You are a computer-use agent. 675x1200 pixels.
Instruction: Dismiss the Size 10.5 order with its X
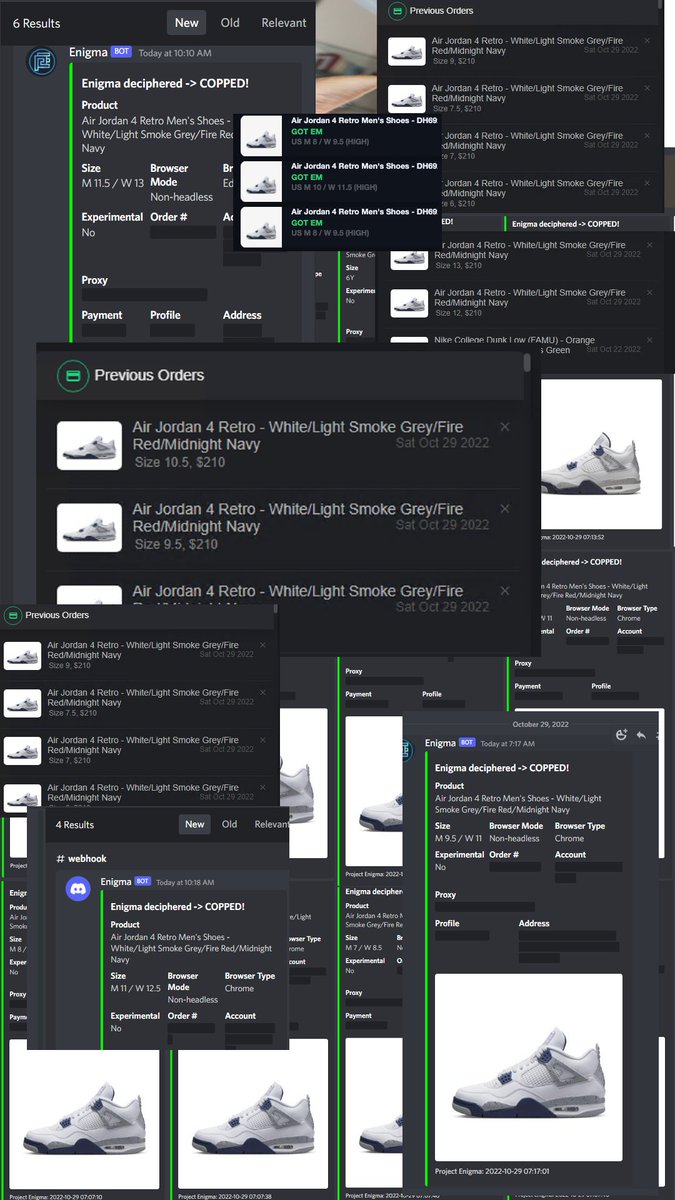click(x=504, y=427)
